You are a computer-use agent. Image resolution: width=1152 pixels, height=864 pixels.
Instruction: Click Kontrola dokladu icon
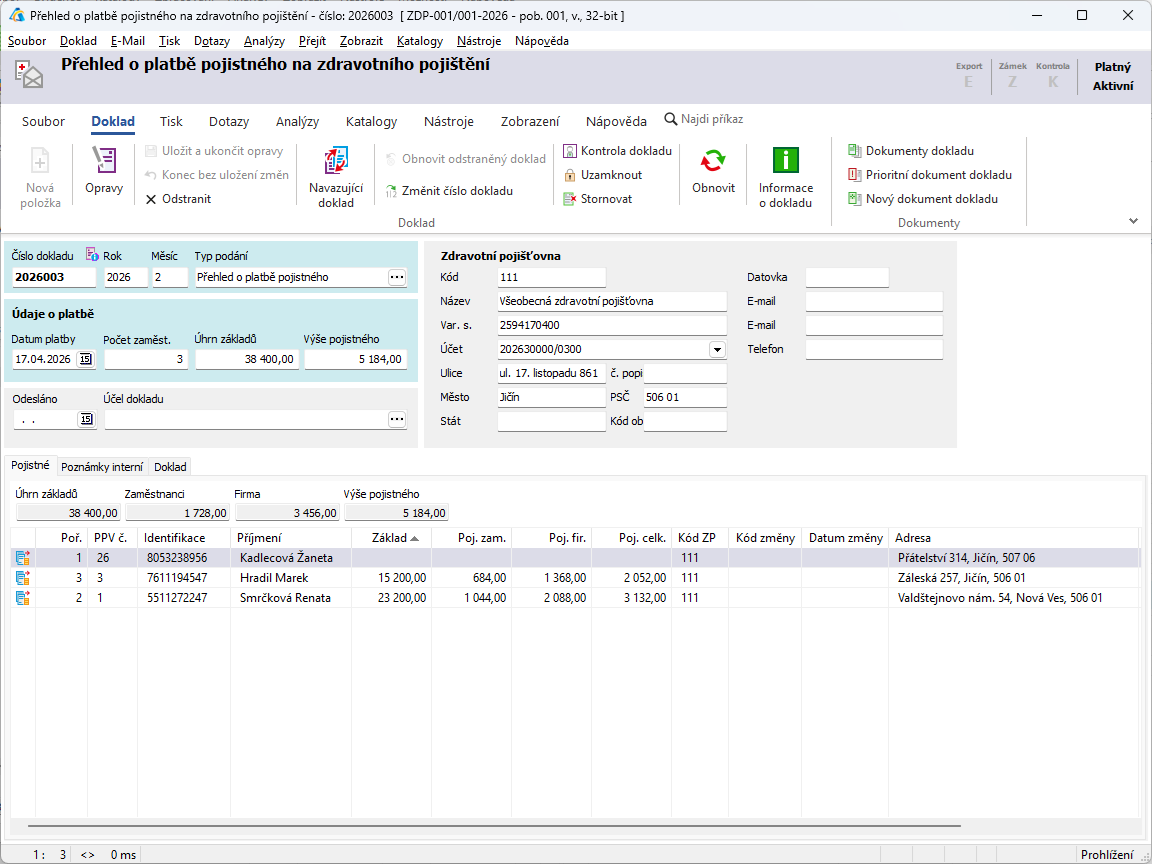click(569, 151)
